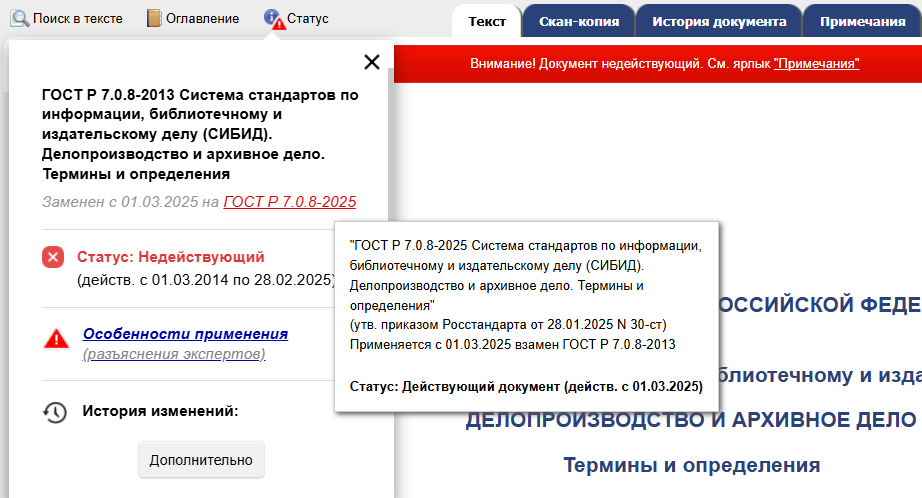922x498 pixels.
Task: Close the status popup panel
Action: click(372, 62)
